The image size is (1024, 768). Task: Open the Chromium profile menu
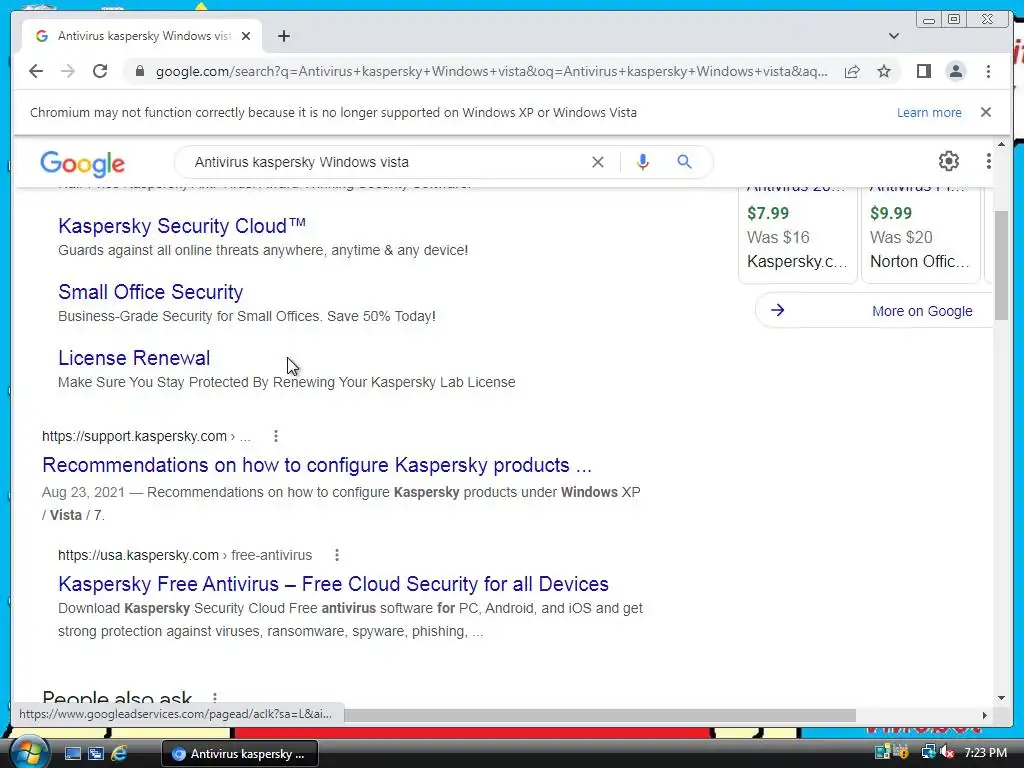[x=955, y=71]
